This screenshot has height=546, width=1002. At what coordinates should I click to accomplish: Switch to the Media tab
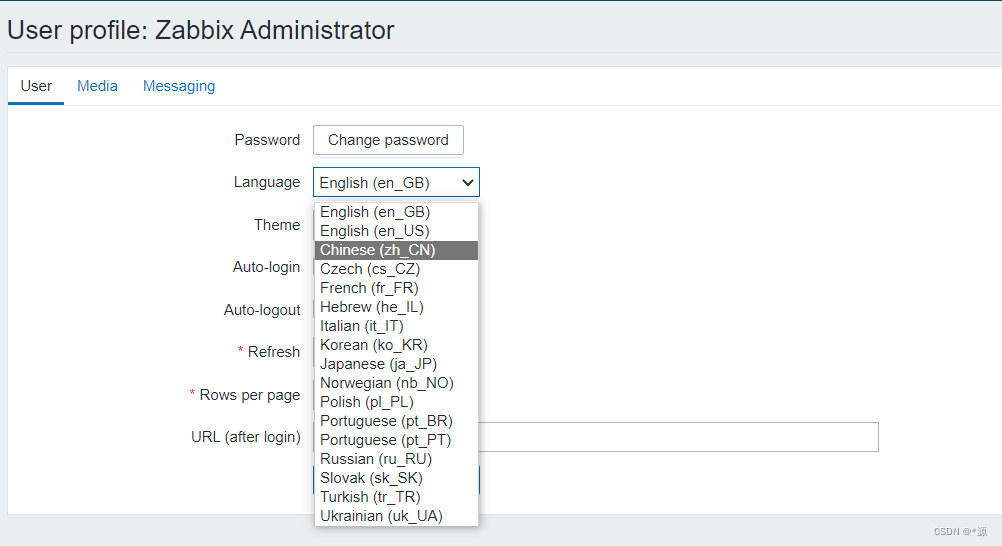click(x=97, y=86)
